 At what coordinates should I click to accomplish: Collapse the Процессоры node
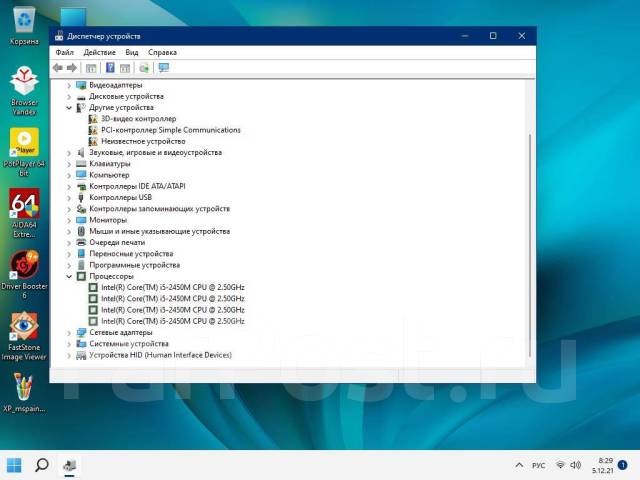click(x=69, y=276)
